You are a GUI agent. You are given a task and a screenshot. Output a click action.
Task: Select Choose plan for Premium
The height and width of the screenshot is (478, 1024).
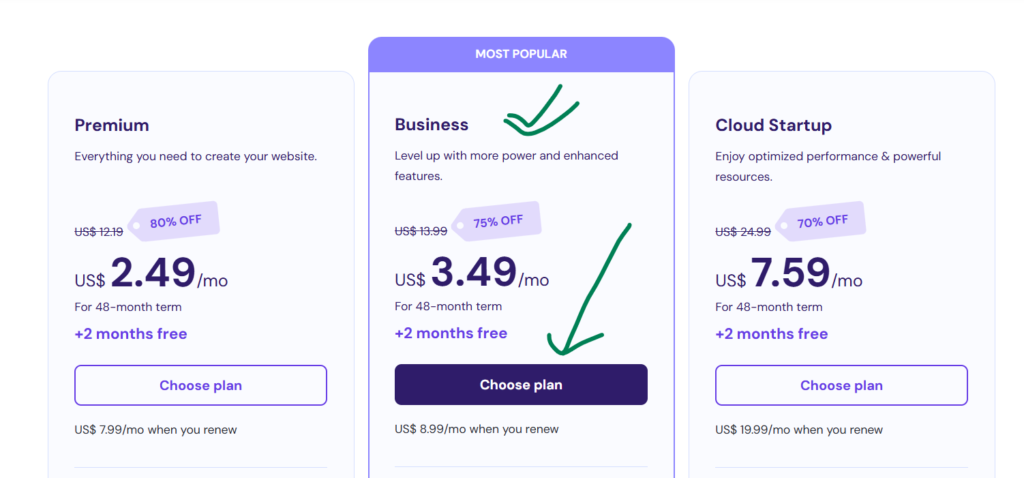coord(200,385)
